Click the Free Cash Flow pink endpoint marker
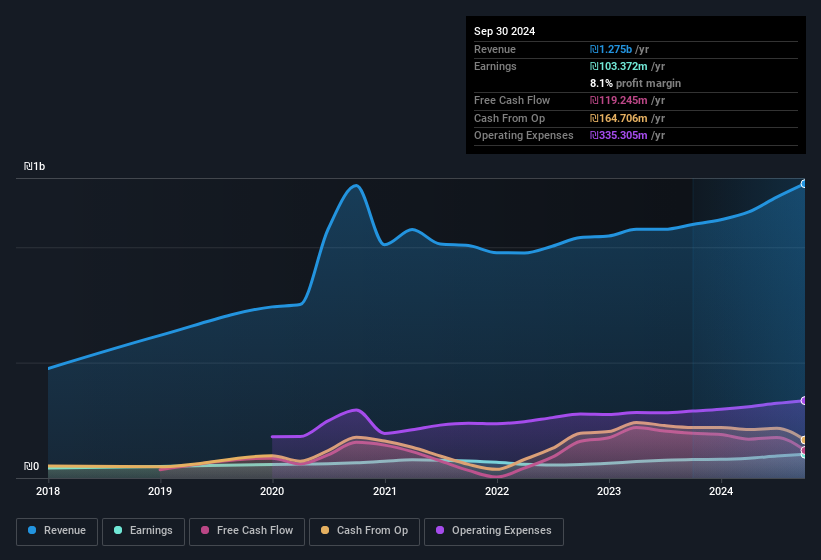Screen dimensions: 821x560 coord(804,450)
